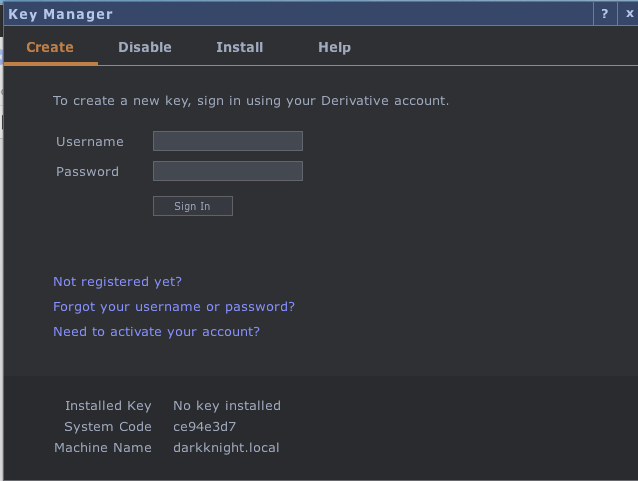This screenshot has width=638, height=481.
Task: Click the machine name darkknight.local
Action: click(226, 448)
